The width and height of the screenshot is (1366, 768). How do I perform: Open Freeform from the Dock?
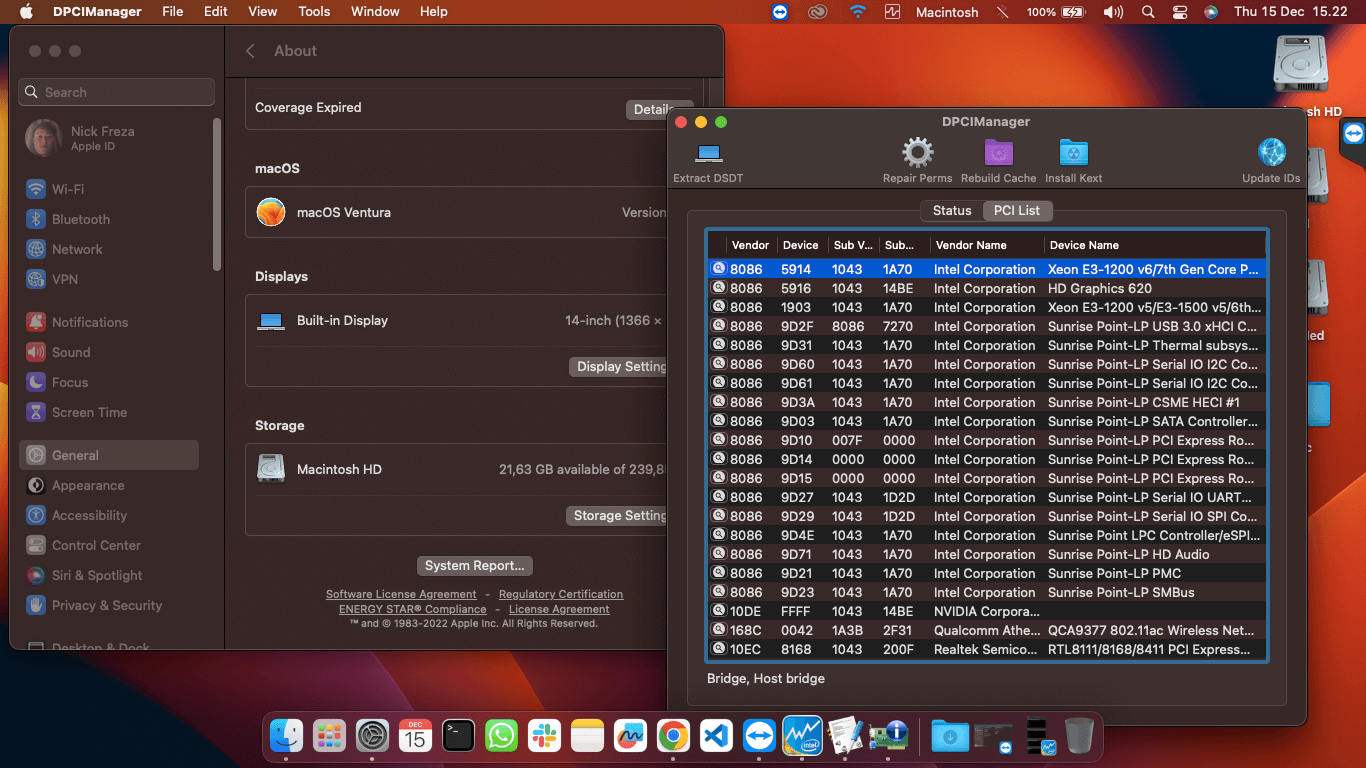click(631, 736)
